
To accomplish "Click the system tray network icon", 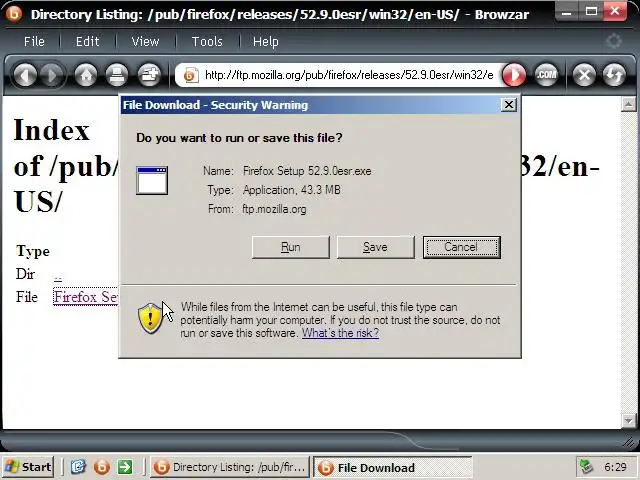I will (x=587, y=467).
